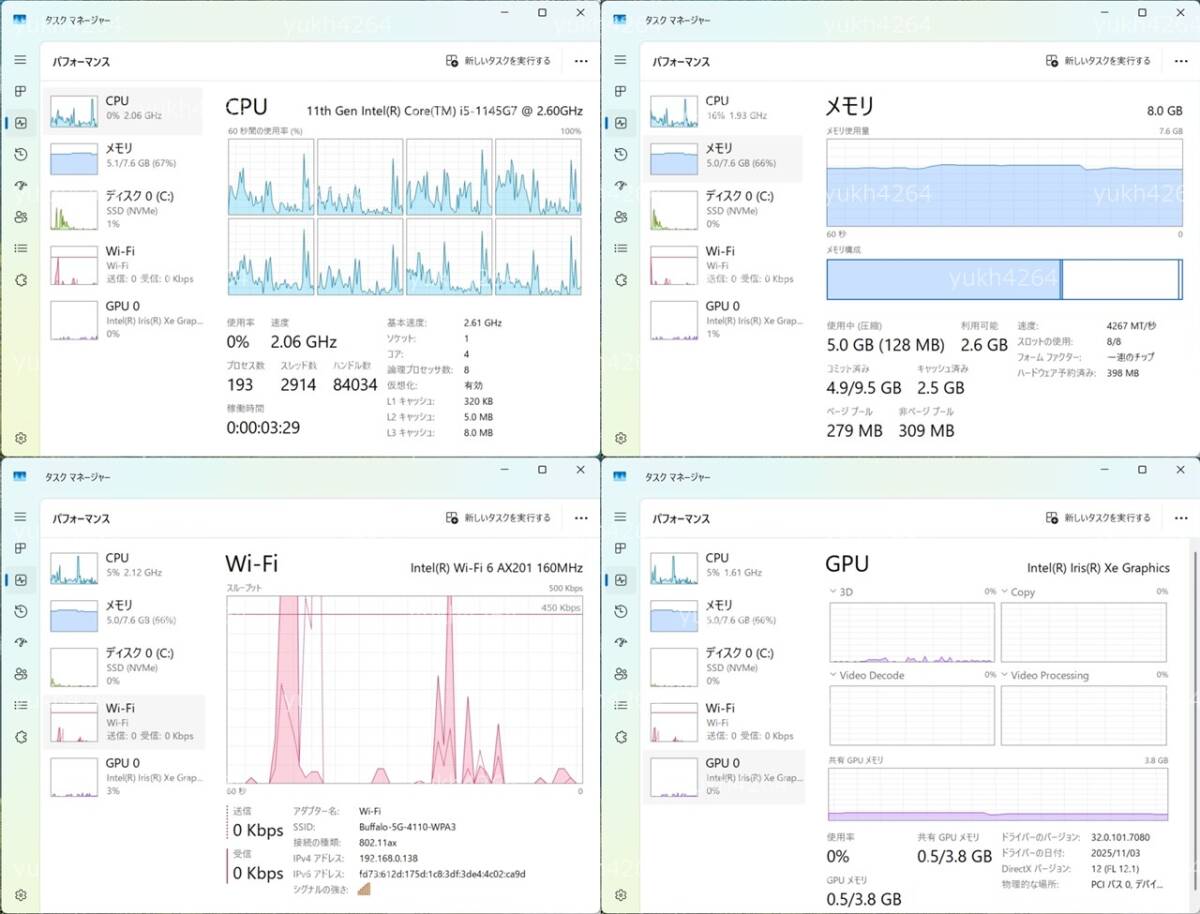The height and width of the screenshot is (914, 1200).
Task: Open Services puzzle icon in Memory details window
Action: point(621,280)
